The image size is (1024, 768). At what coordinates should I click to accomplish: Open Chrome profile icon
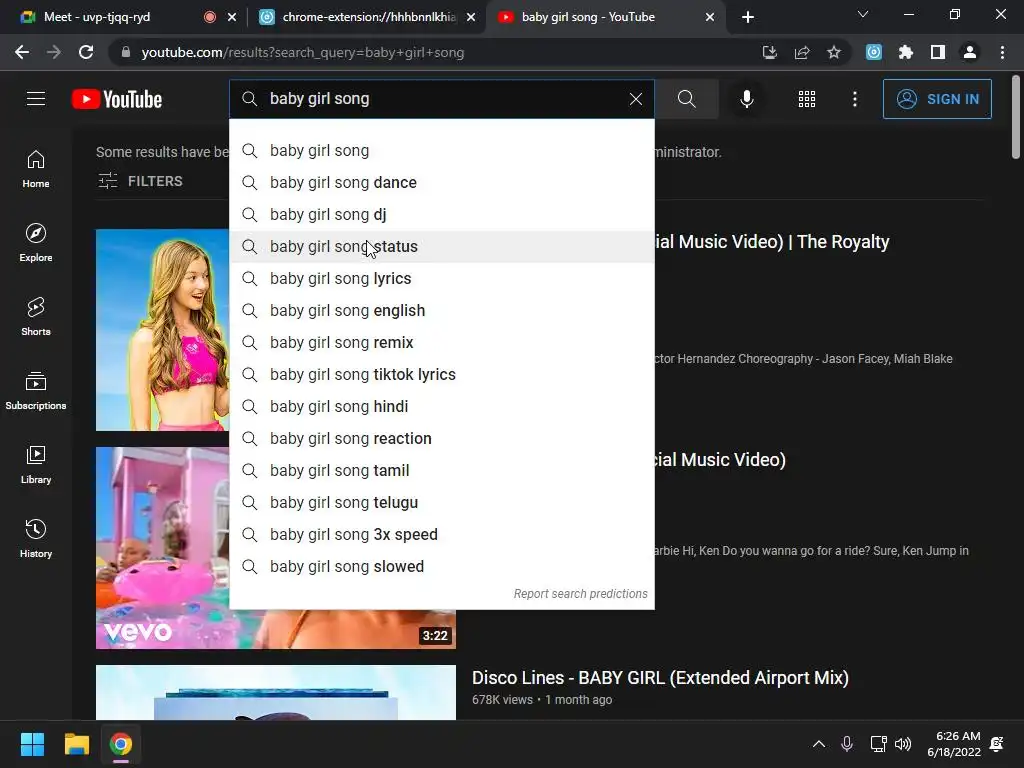coord(970,52)
